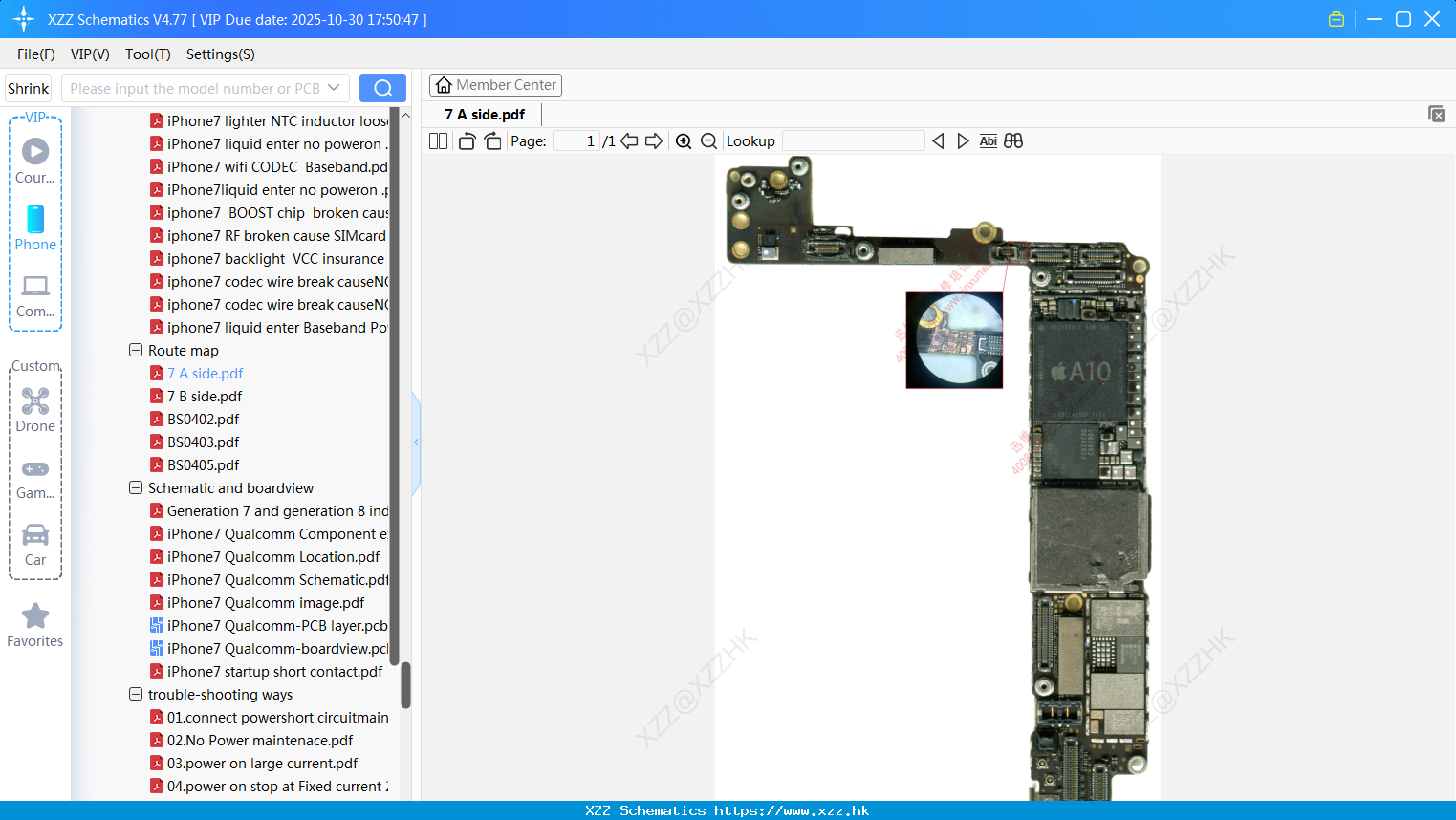Open 01.connect powershort circuitmain file
Screen dimensions: 1456x820
277,717
